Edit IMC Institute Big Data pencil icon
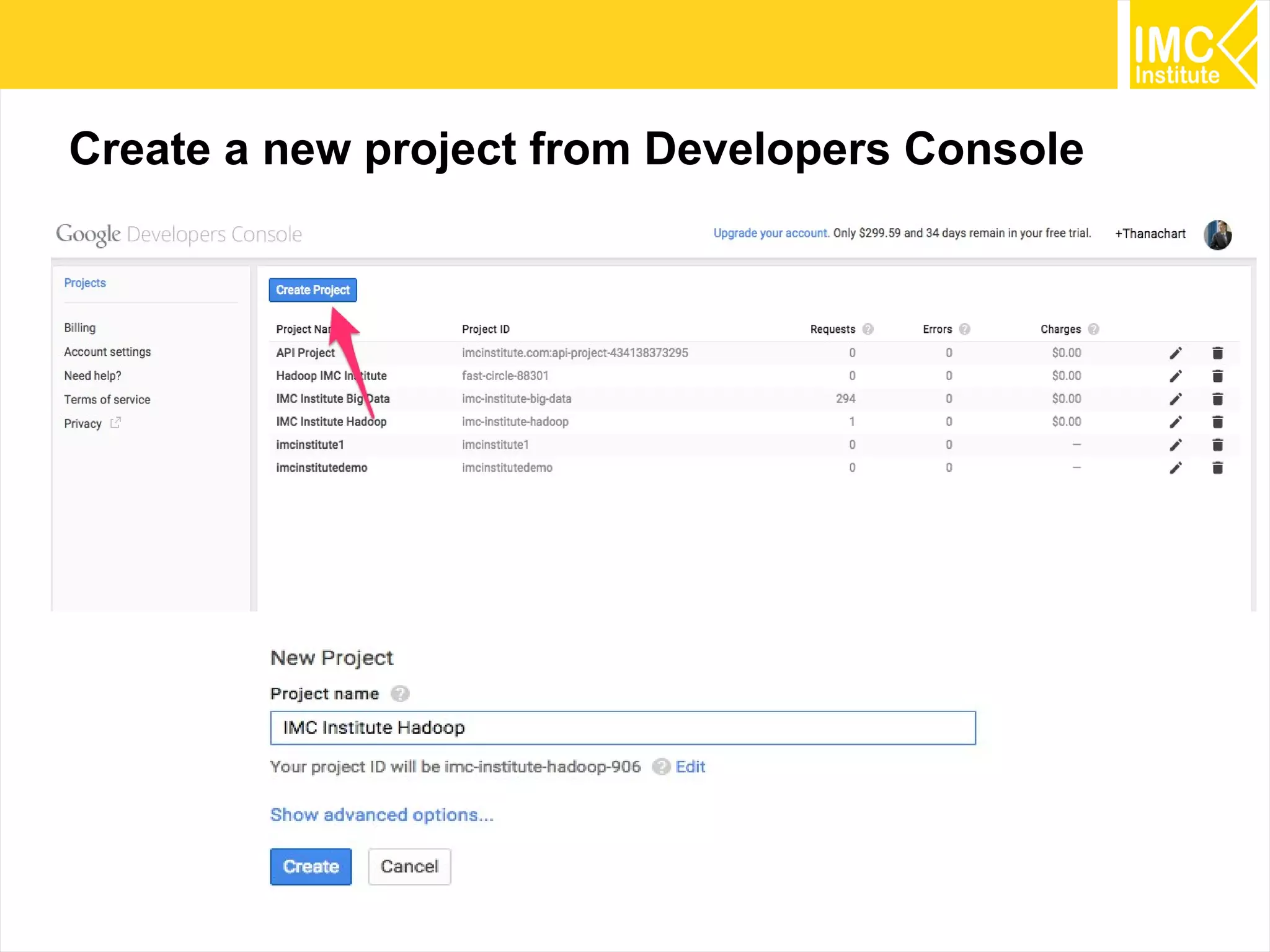 tap(1176, 399)
